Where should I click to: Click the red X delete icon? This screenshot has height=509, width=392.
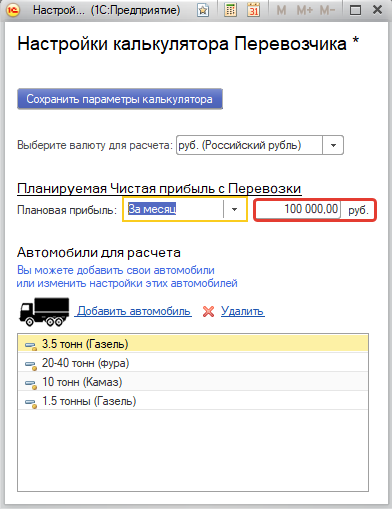point(209,311)
